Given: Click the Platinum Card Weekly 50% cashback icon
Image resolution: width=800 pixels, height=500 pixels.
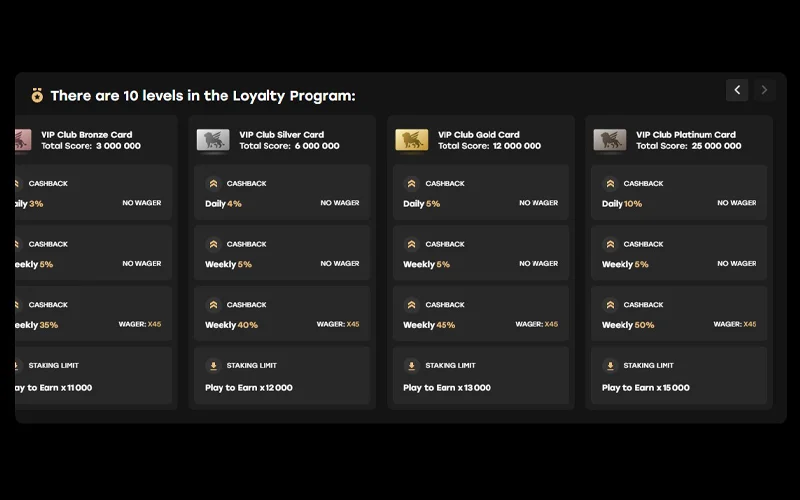Looking at the screenshot, I should tap(610, 305).
